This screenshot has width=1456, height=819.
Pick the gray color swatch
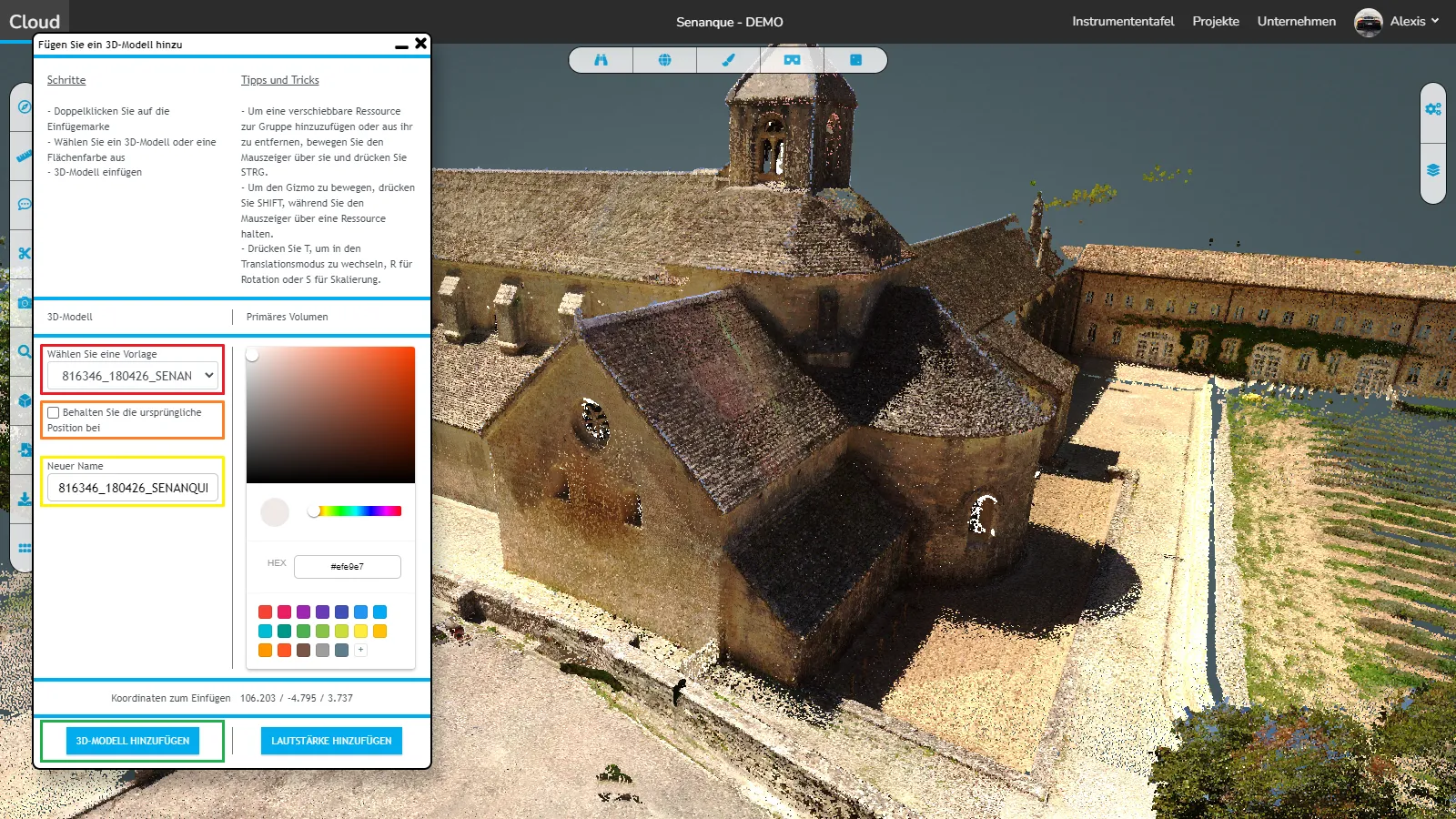322,650
